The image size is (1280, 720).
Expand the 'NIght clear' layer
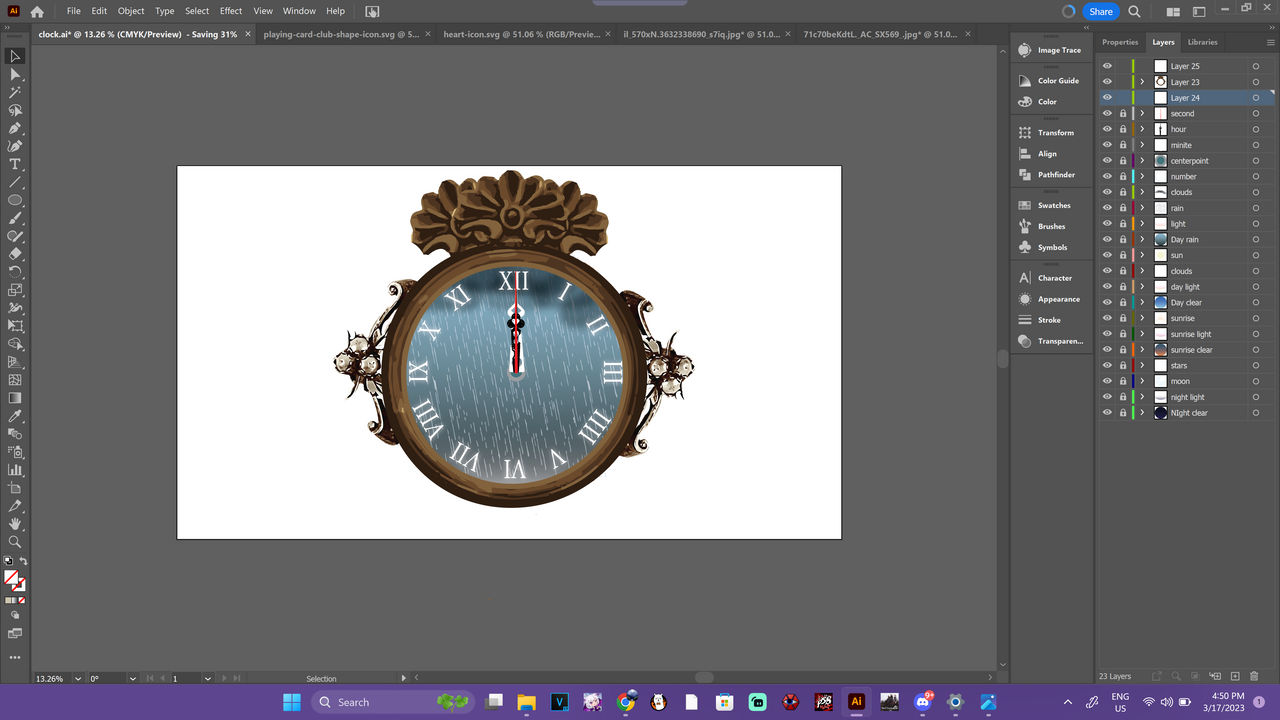point(1142,413)
